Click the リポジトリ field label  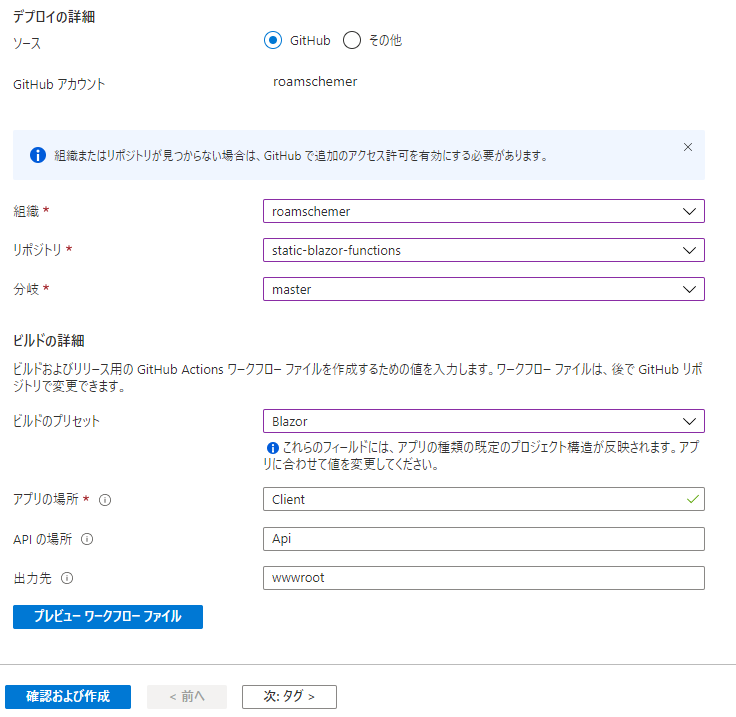pos(37,250)
